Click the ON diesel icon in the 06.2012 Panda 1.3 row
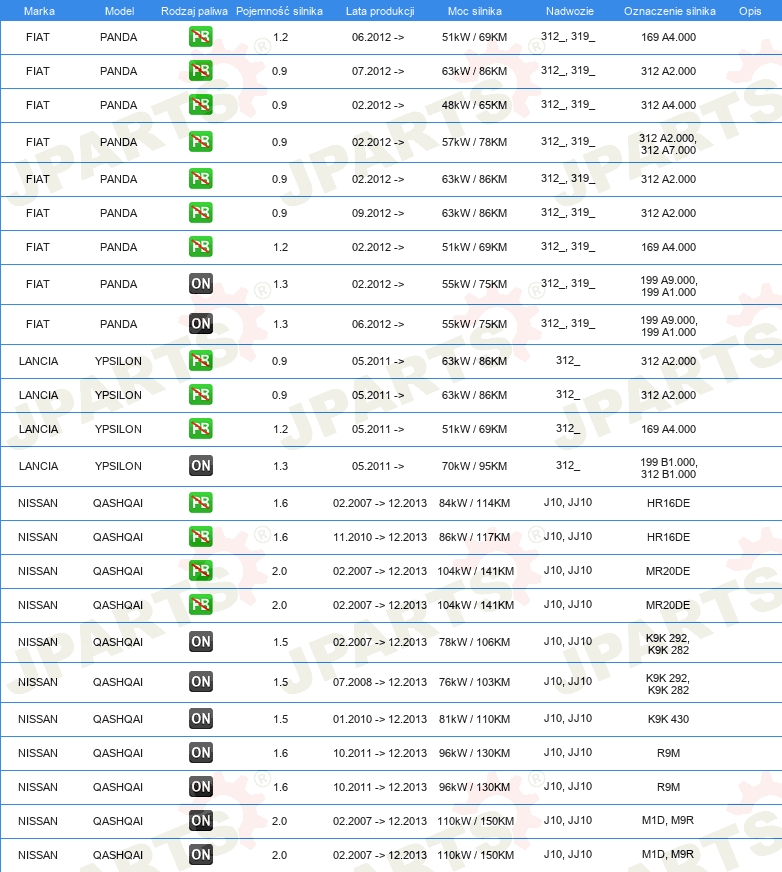 [x=200, y=324]
